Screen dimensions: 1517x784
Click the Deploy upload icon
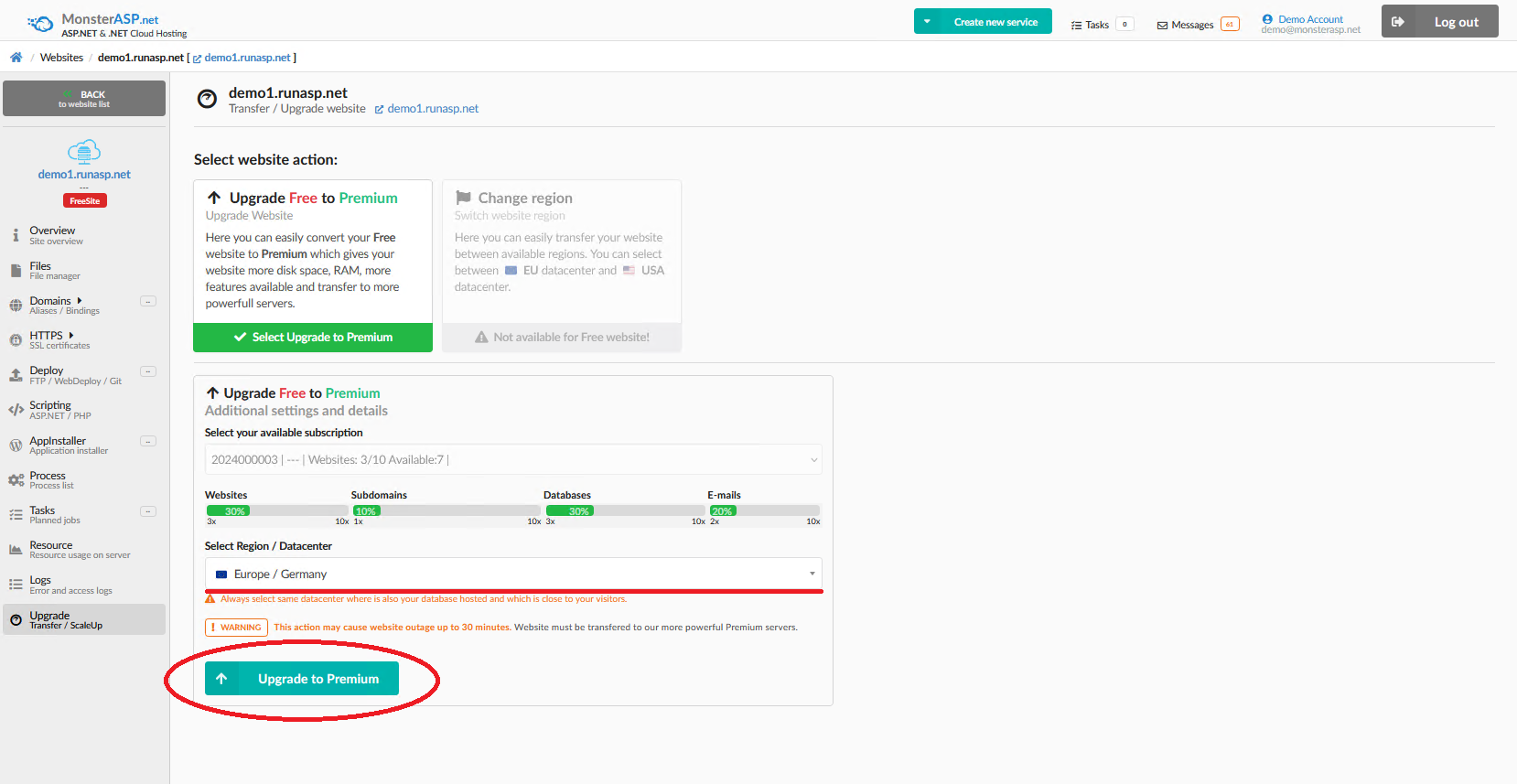pyautogui.click(x=16, y=375)
